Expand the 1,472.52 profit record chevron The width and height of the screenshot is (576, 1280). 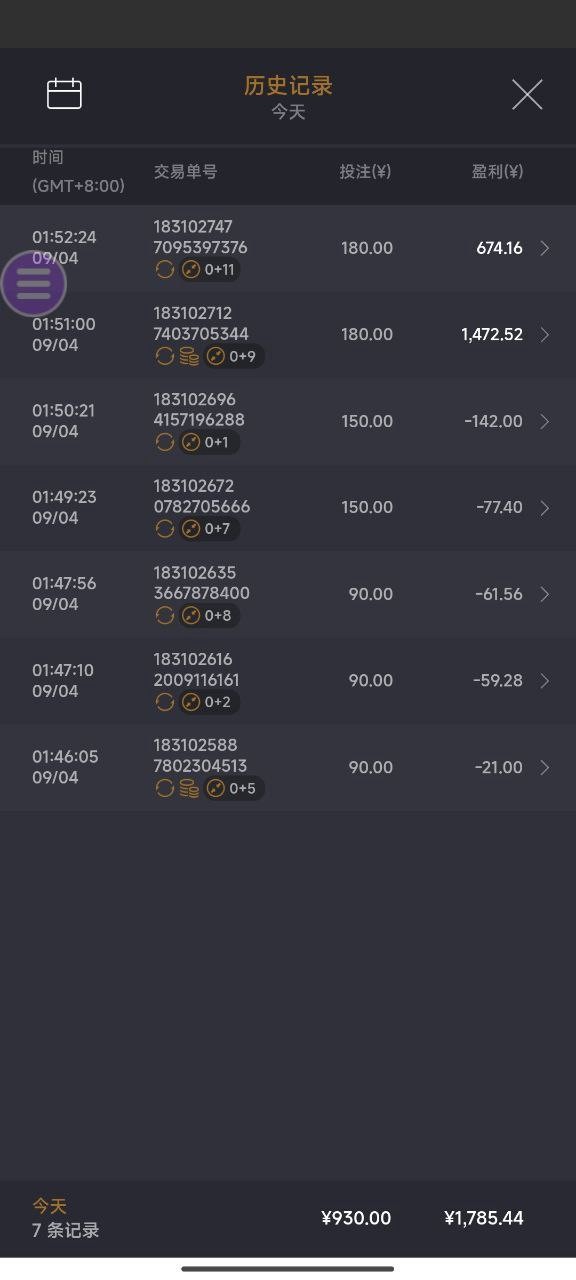pyautogui.click(x=545, y=334)
